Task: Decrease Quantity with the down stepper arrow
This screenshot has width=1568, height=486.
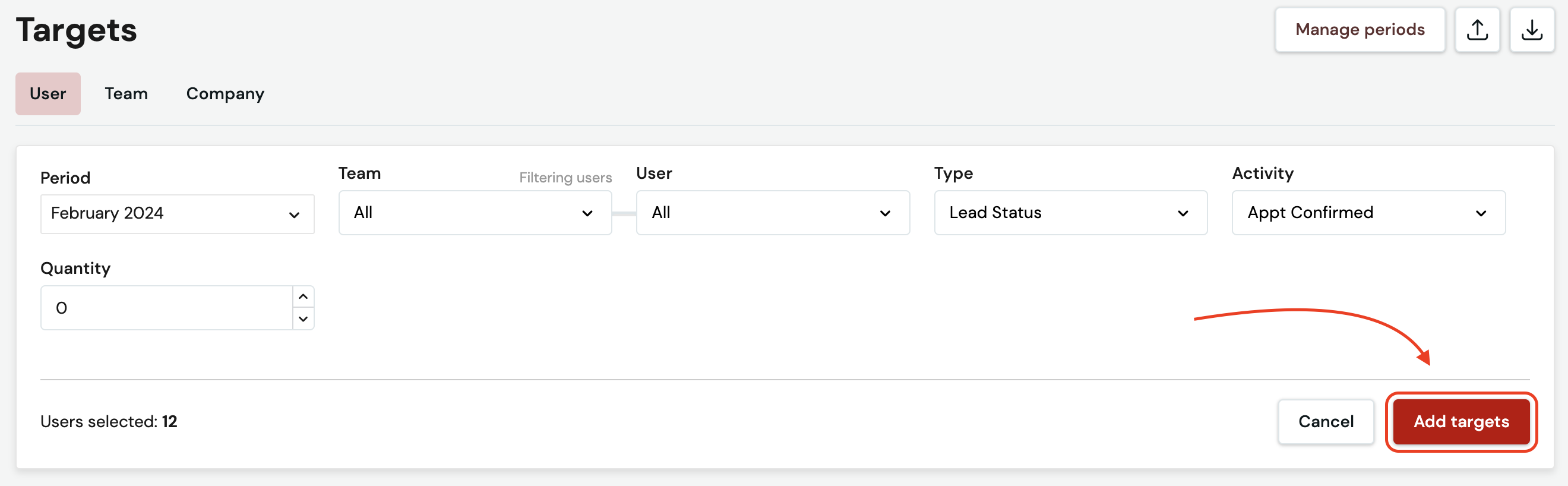Action: [x=303, y=319]
